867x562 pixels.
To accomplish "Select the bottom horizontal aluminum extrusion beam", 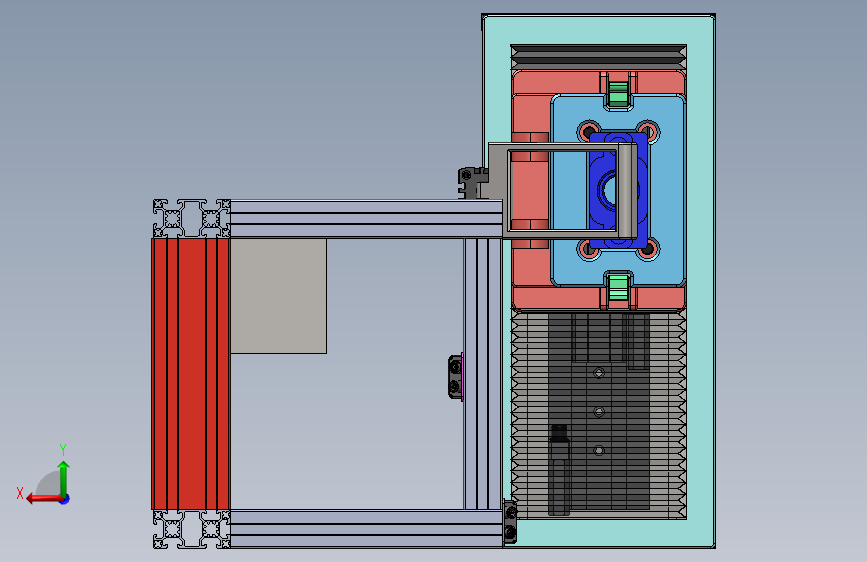I will [x=366, y=529].
